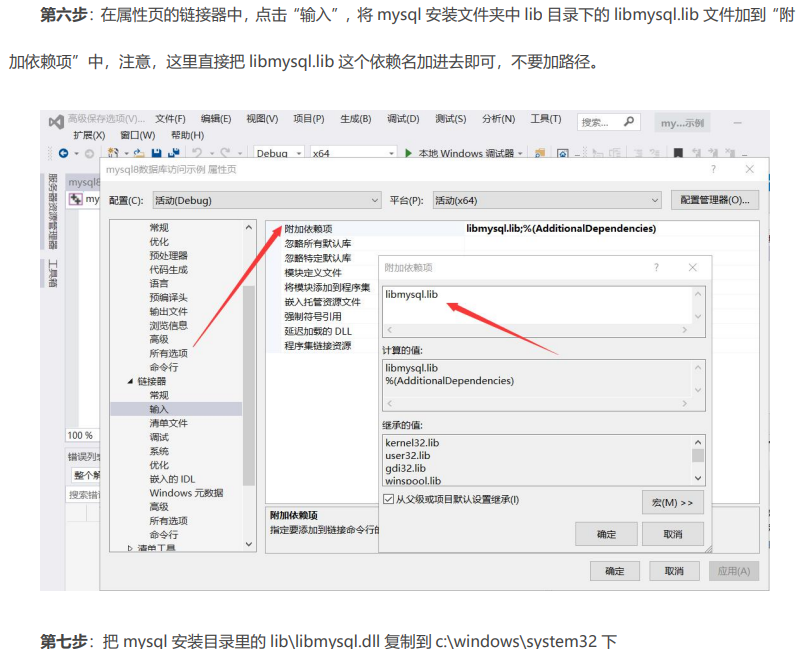The image size is (803, 649).
Task: Click the search magnifier icon in title bar
Action: (x=629, y=121)
